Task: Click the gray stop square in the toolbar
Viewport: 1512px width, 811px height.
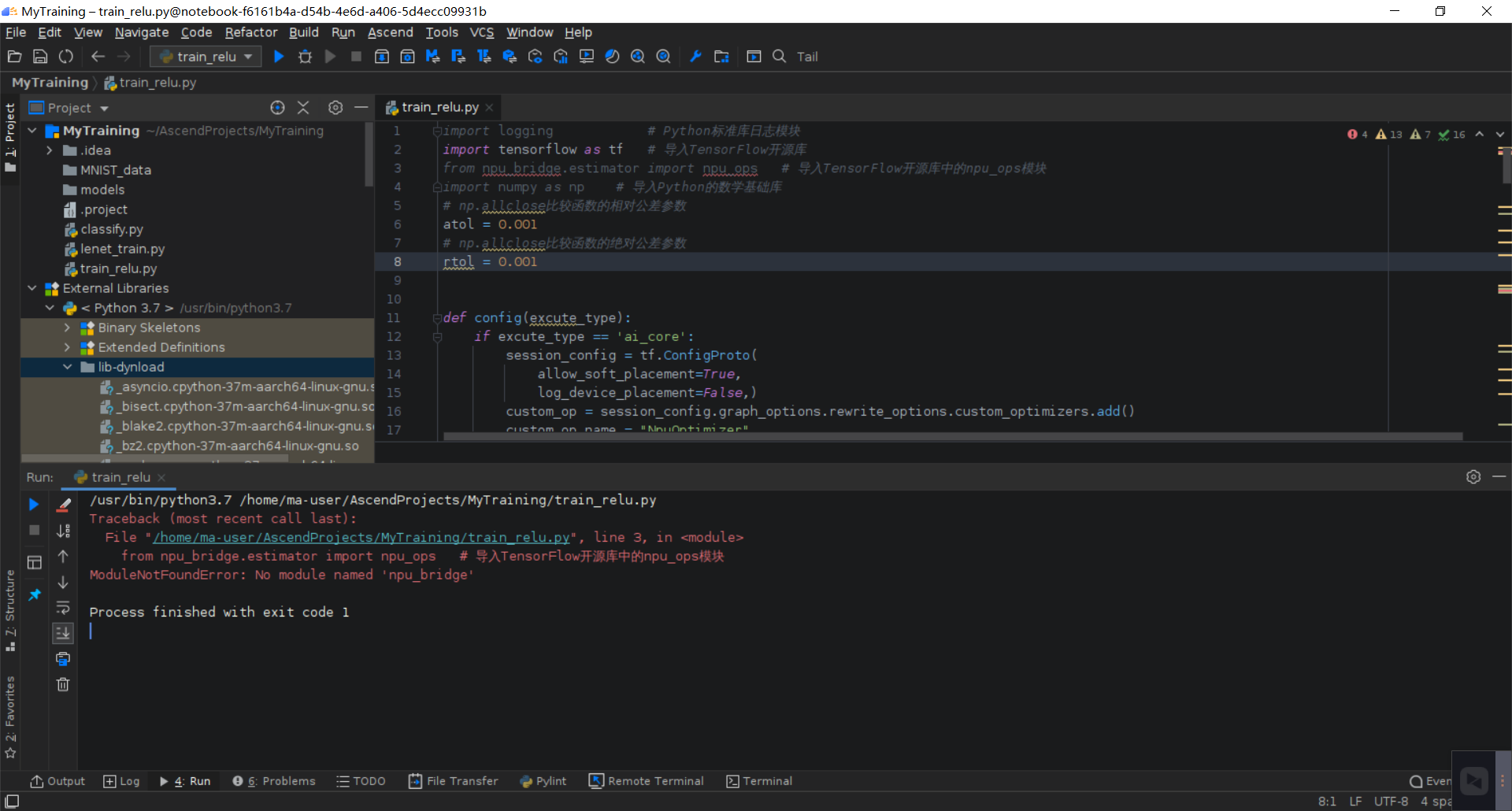Action: tap(356, 57)
